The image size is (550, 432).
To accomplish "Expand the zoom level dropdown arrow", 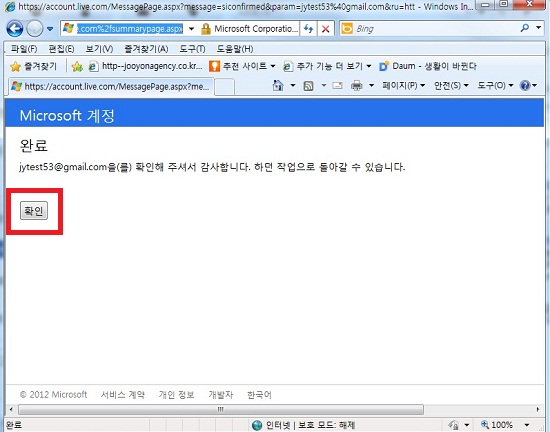I will tap(527, 425).
